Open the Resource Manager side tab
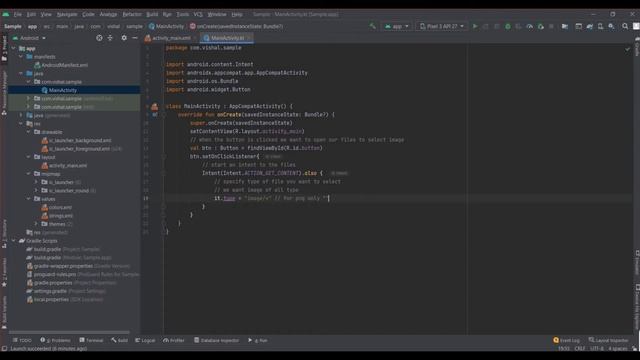The height and width of the screenshot is (360, 640). coord(4,93)
